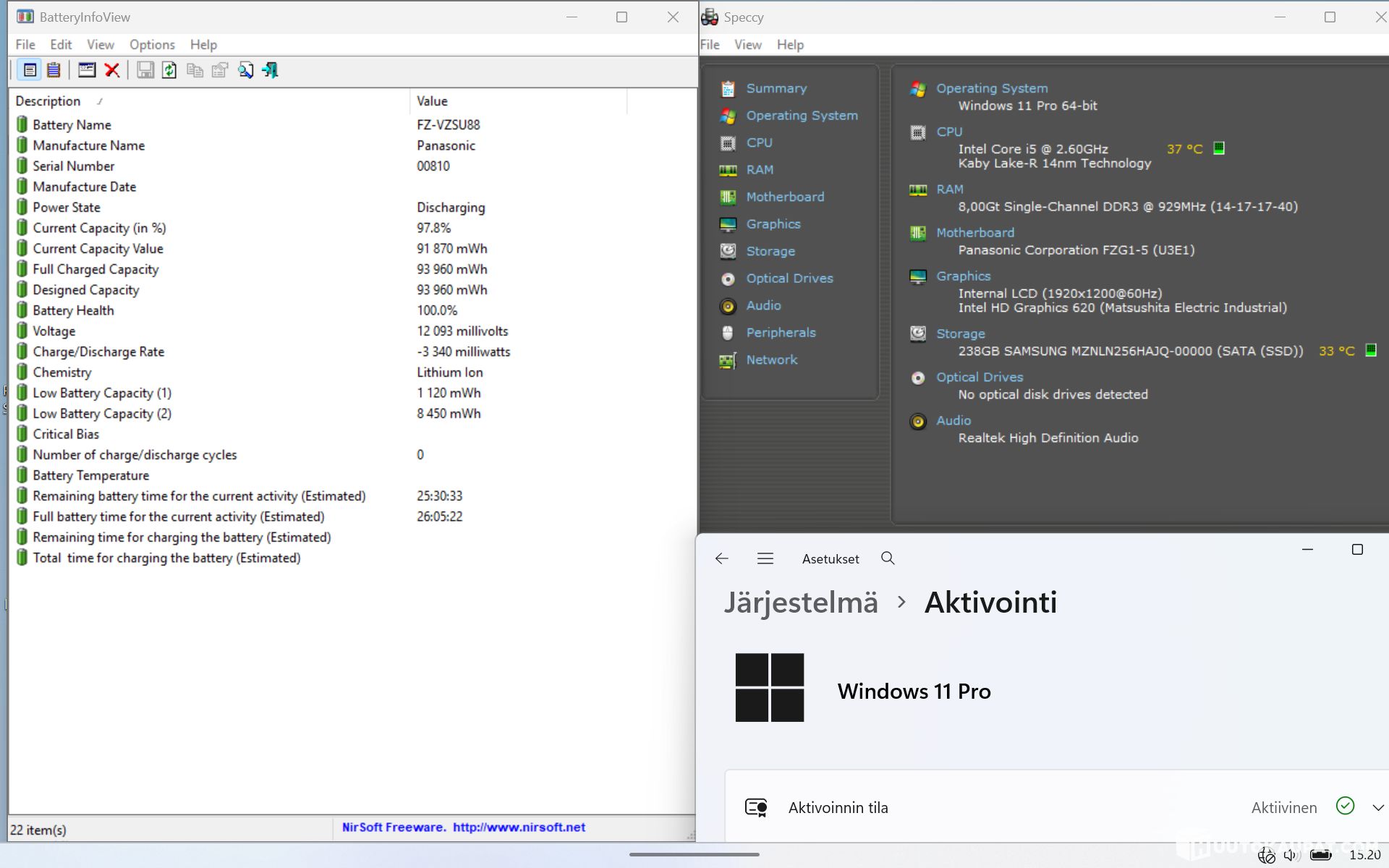Click the Järjestelmä breadcrumb link
This screenshot has width=1389, height=868.
pos(801,603)
